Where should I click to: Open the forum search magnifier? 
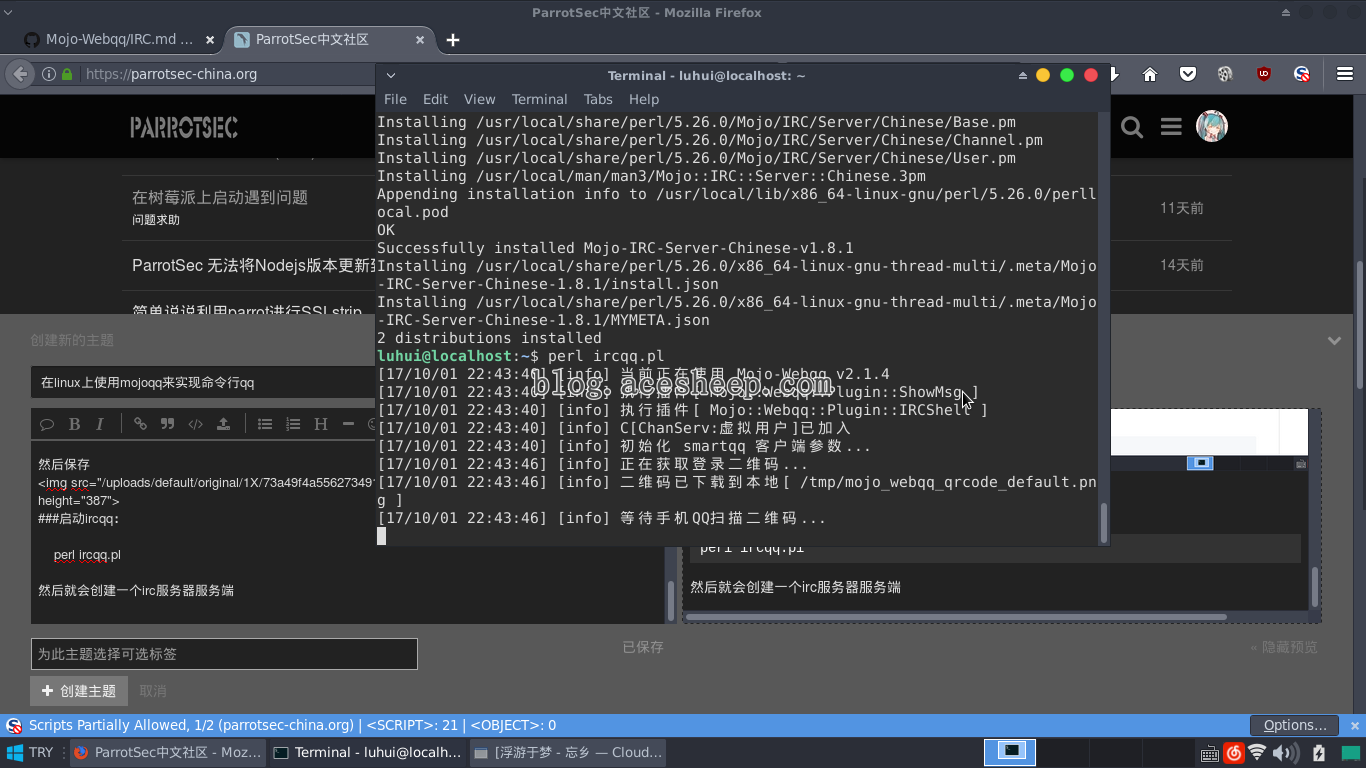[1132, 127]
